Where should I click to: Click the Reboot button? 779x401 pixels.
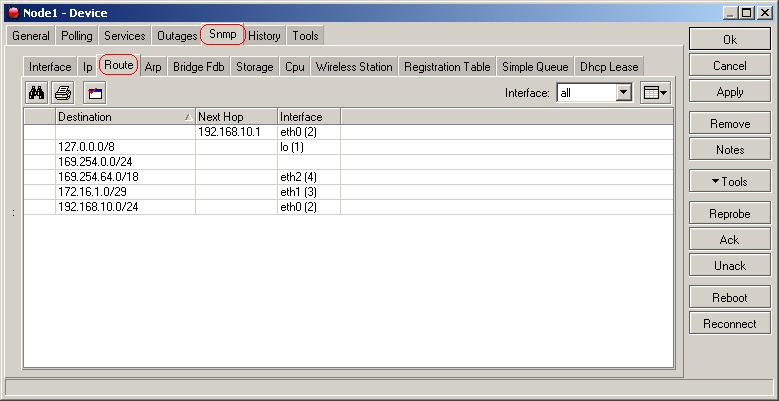[729, 298]
